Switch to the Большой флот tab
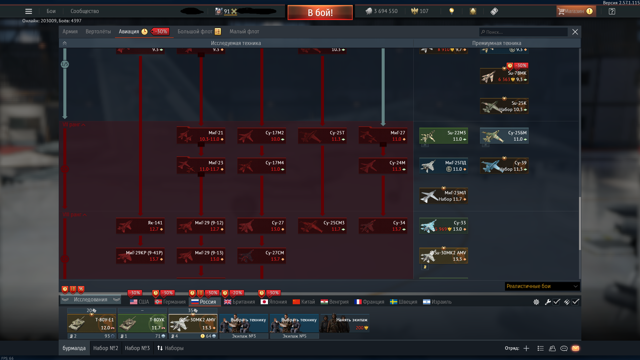 pos(195,31)
